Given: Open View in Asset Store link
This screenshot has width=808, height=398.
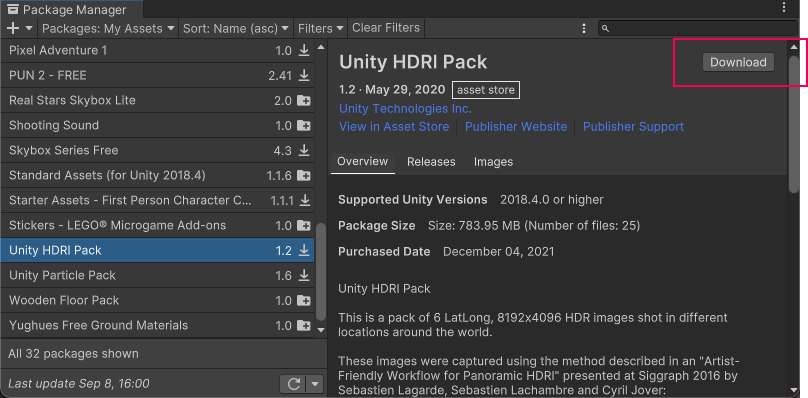Looking at the screenshot, I should click(394, 127).
